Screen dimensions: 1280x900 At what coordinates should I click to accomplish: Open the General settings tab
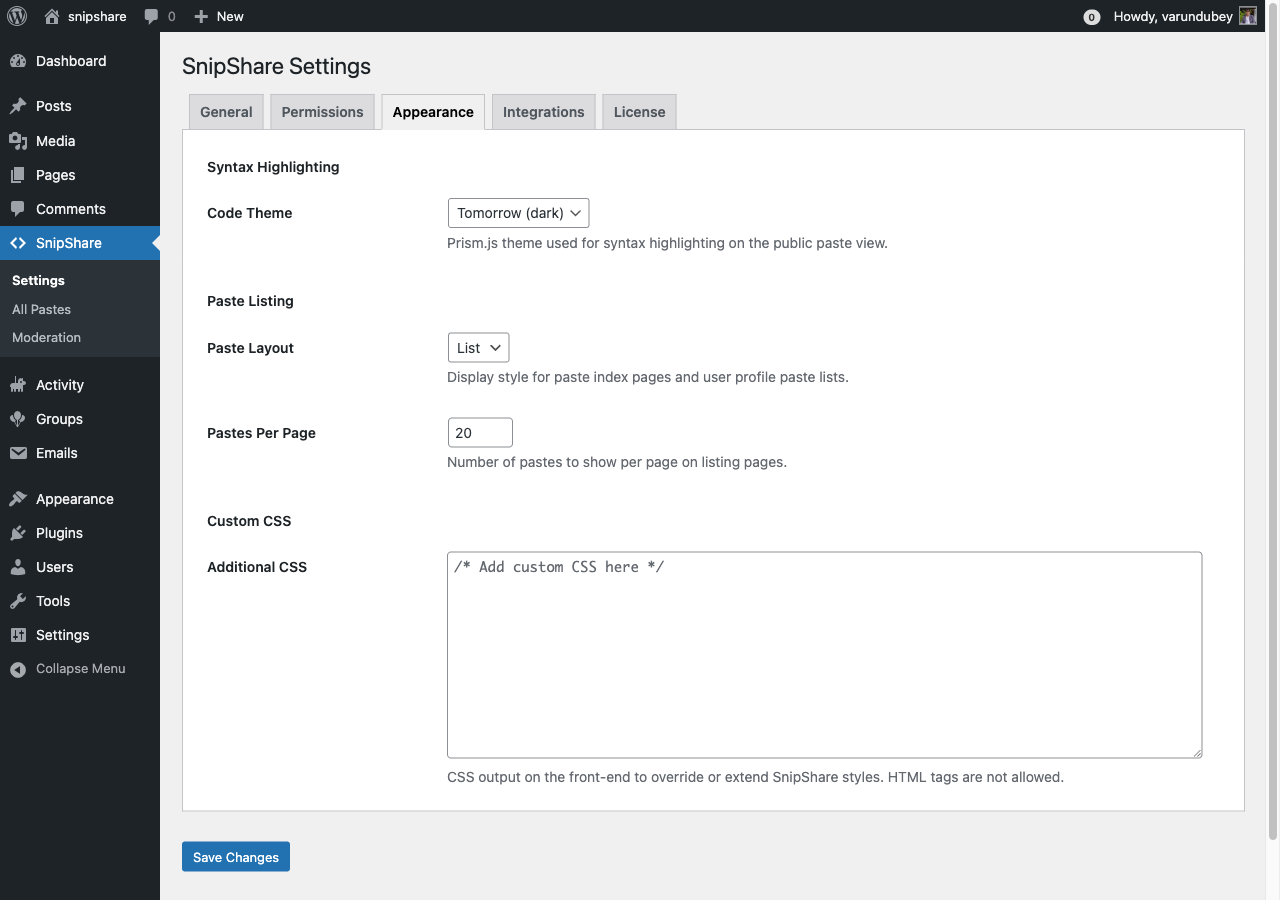(225, 111)
